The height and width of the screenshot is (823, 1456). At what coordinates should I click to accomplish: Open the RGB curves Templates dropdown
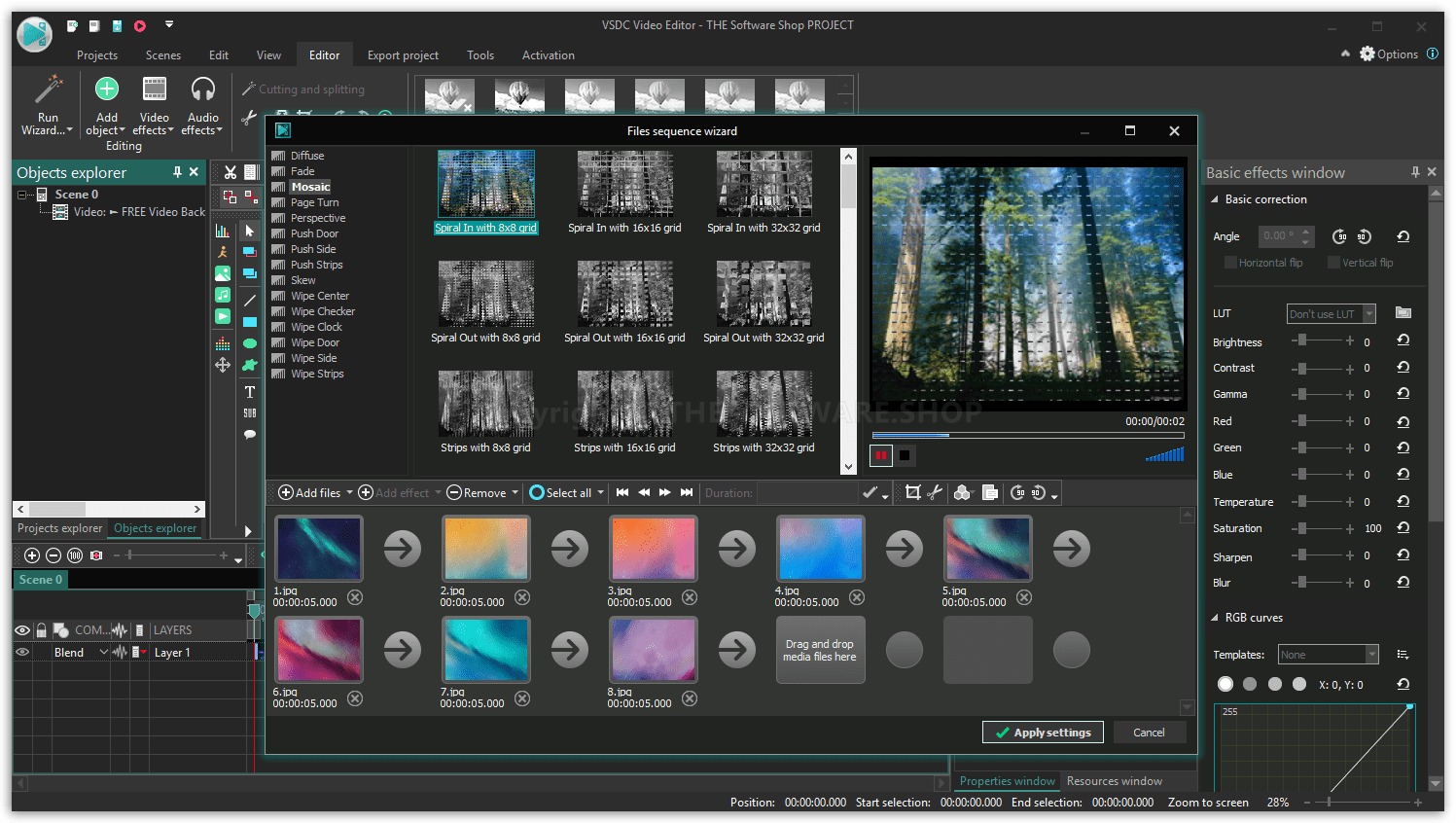click(1372, 655)
